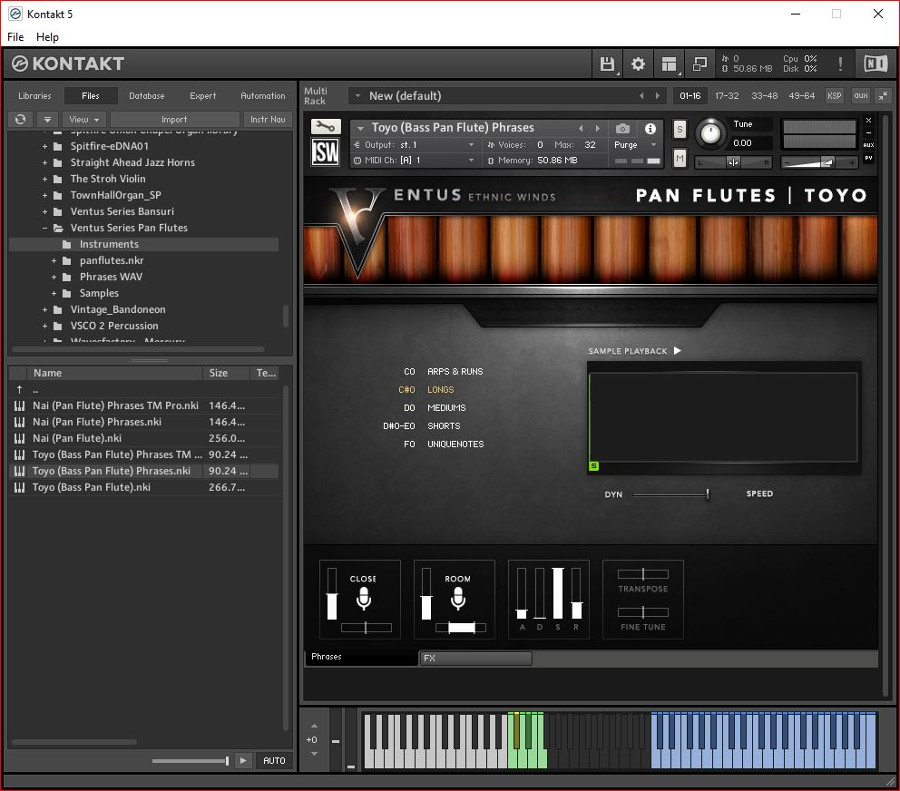Remove instrument with the X icon
This screenshot has height=791, width=900.
click(868, 120)
